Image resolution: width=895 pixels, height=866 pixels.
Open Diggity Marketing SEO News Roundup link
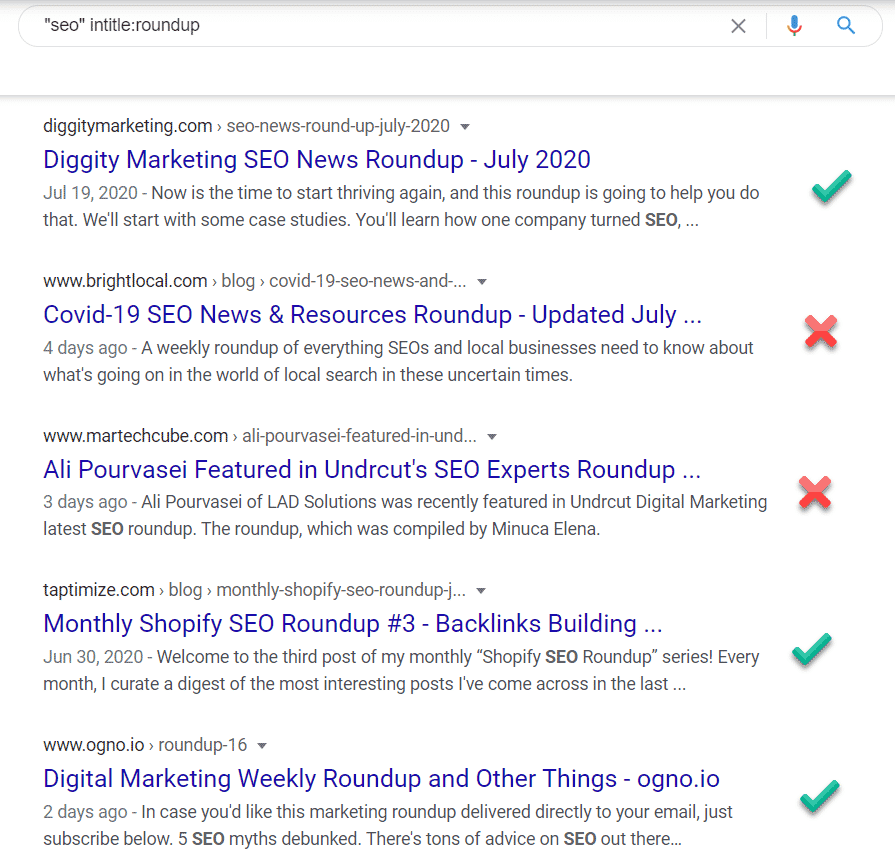click(x=317, y=160)
